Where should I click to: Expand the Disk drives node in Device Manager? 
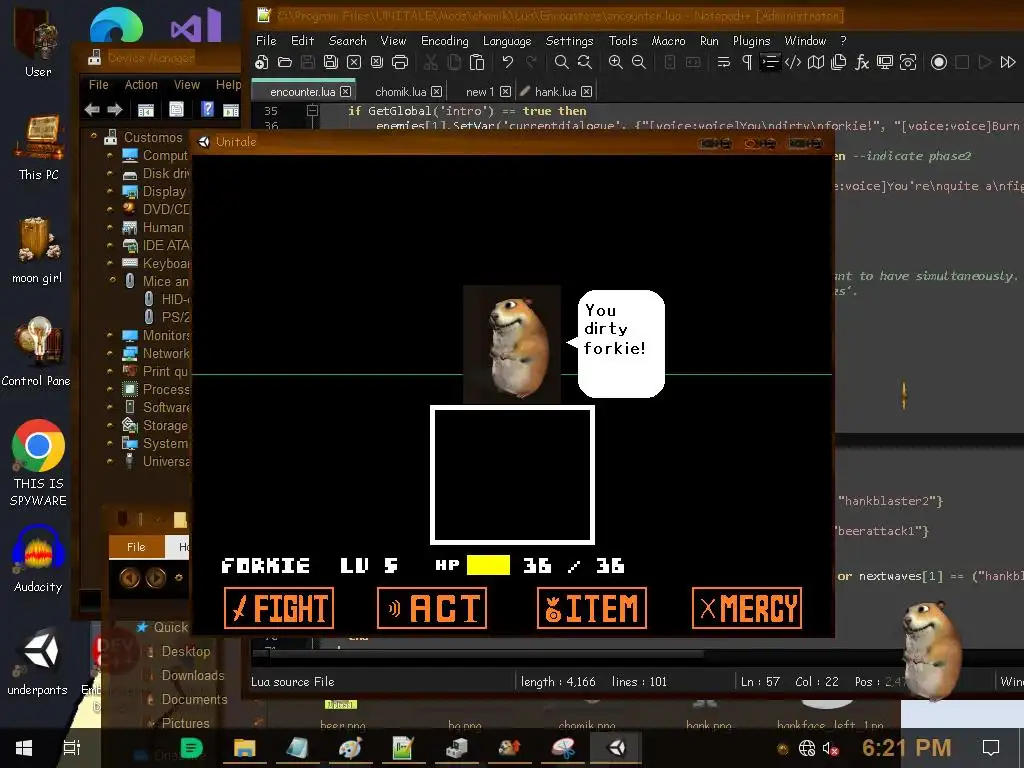[x=109, y=174]
